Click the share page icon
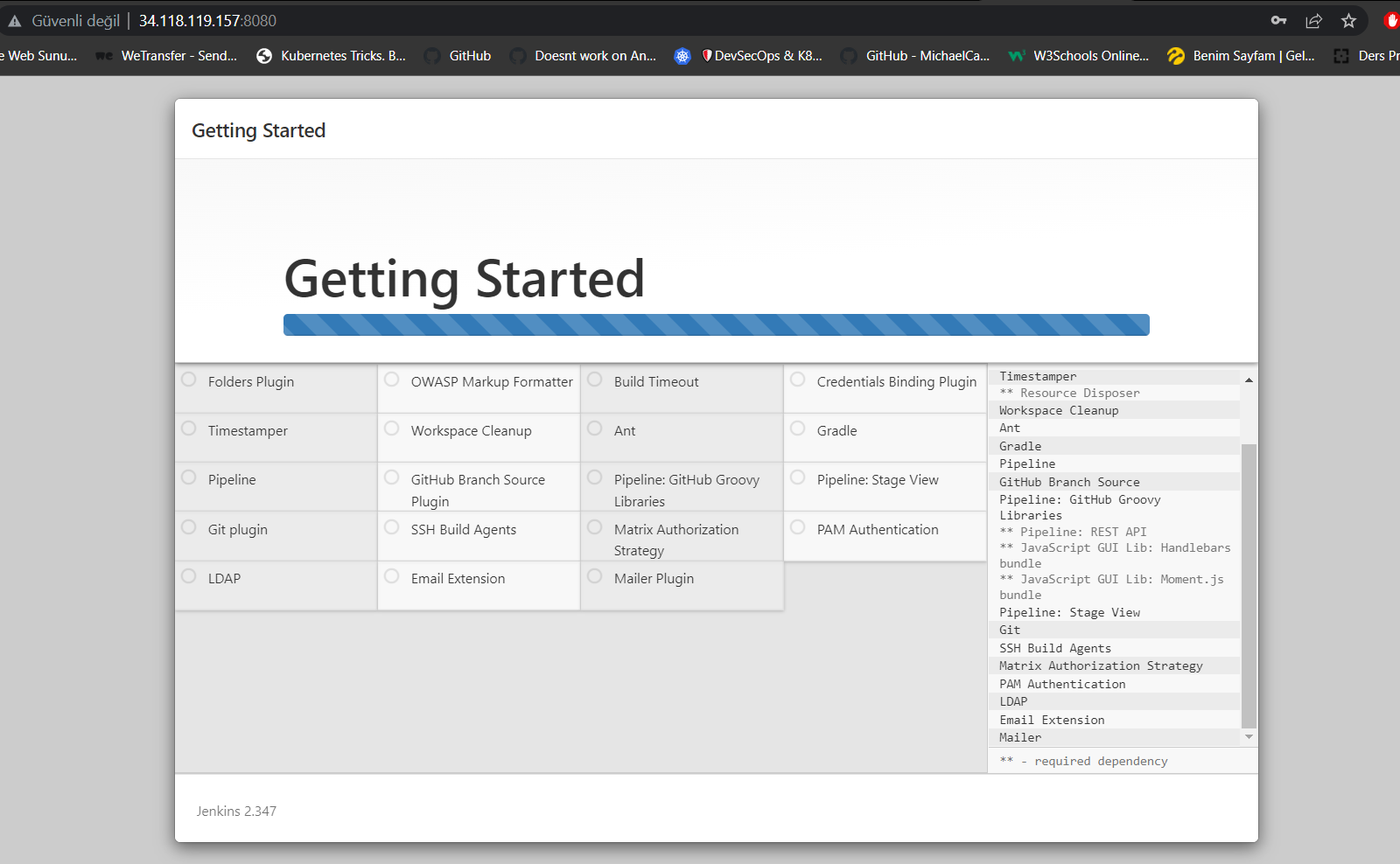The image size is (1400, 864). [x=1313, y=20]
